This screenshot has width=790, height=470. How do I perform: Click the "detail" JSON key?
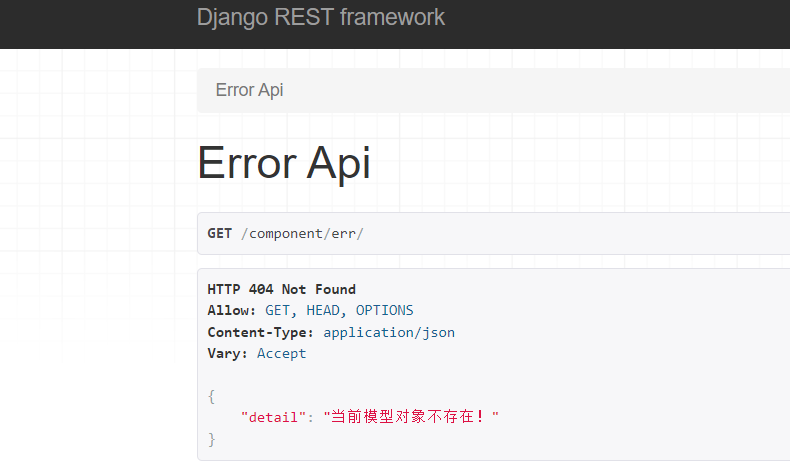tap(274, 417)
